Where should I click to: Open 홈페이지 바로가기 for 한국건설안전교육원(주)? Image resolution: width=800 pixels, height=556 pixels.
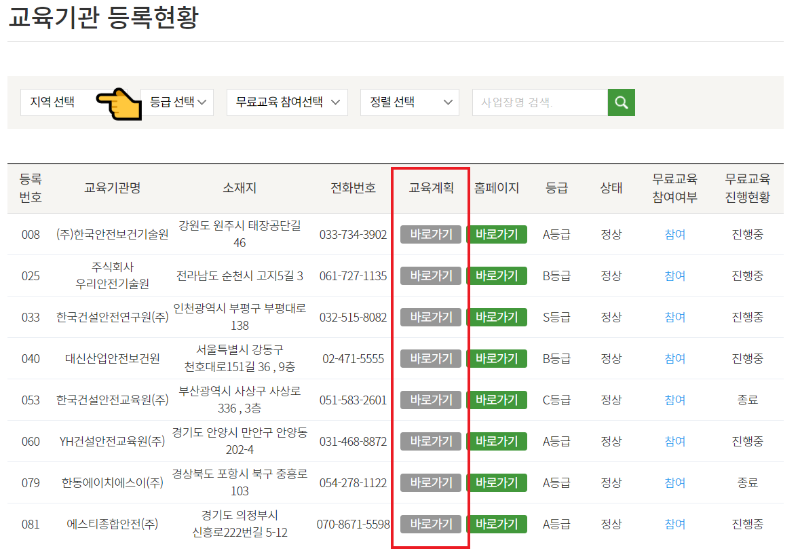pyautogui.click(x=497, y=400)
